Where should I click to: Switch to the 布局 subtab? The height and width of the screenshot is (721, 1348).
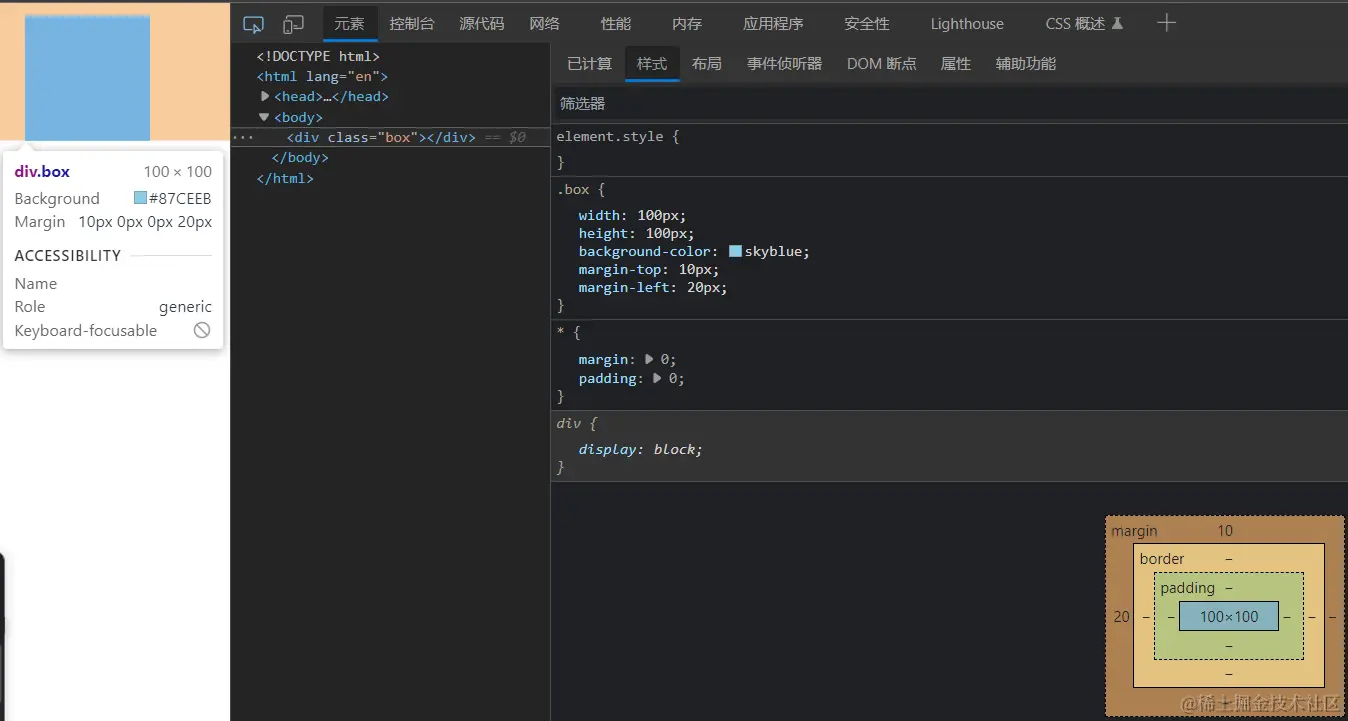pos(707,64)
